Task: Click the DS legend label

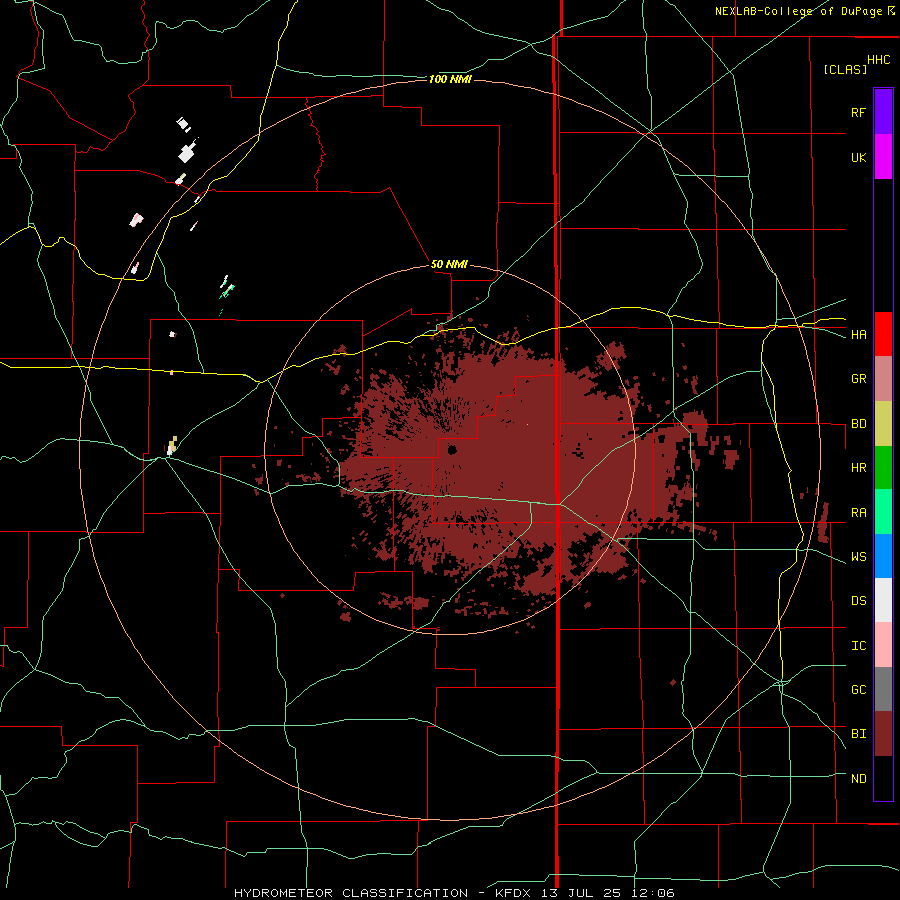Action: [x=858, y=600]
